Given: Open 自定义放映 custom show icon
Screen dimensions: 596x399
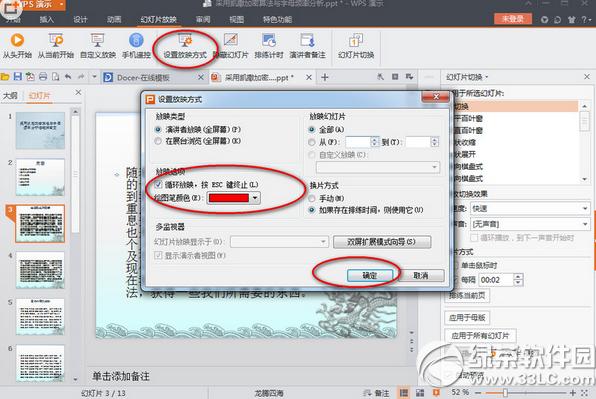Looking at the screenshot, I should pyautogui.click(x=97, y=40).
